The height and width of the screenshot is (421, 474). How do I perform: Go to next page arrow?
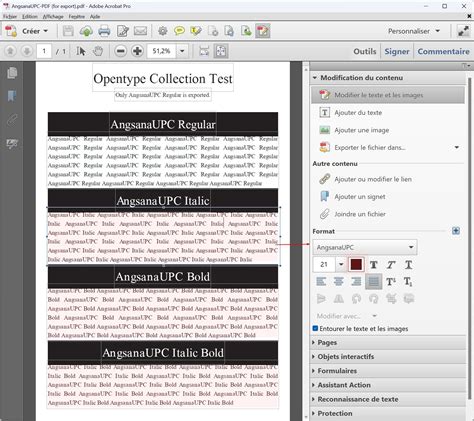tap(27, 51)
